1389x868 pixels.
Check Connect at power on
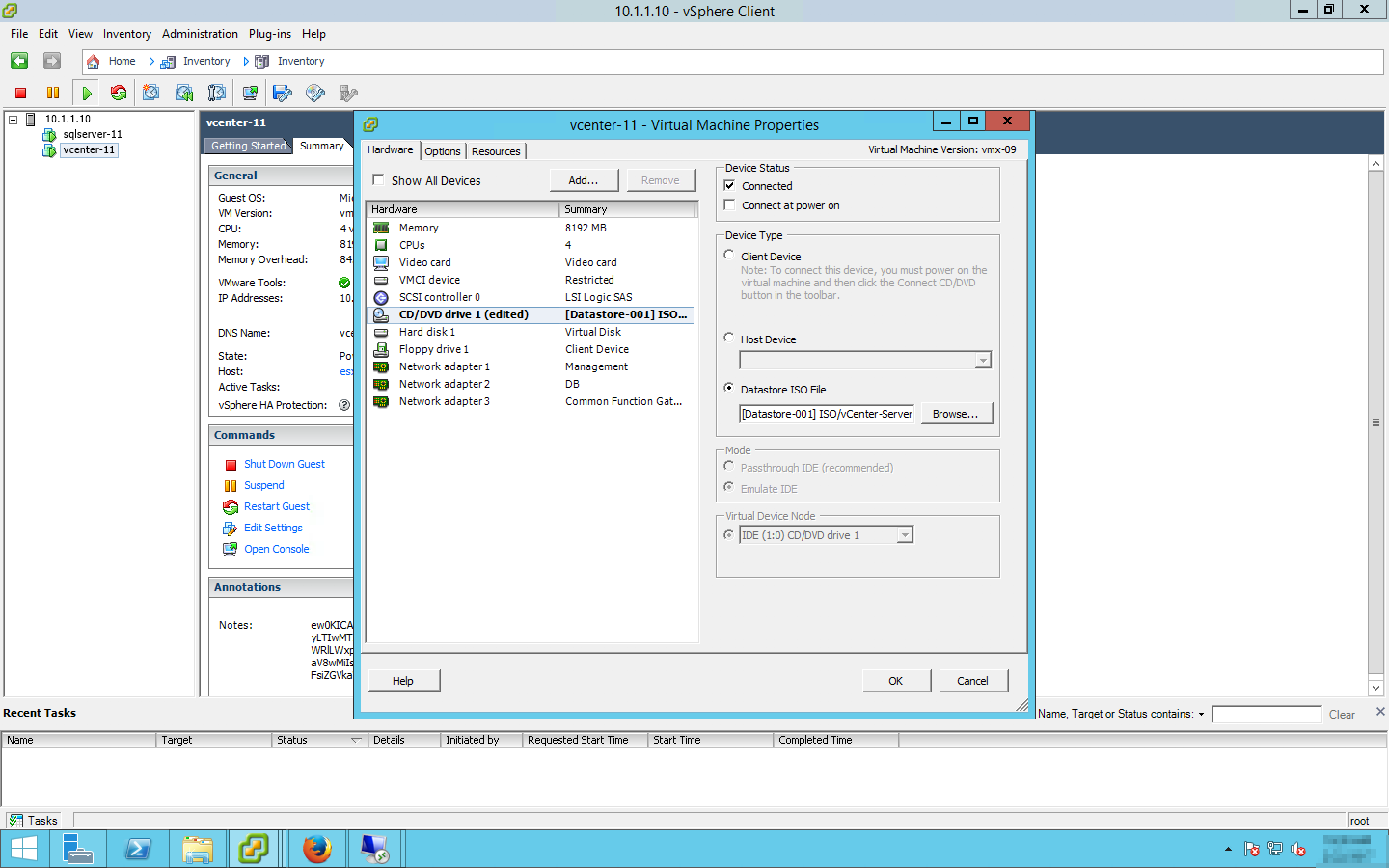730,205
